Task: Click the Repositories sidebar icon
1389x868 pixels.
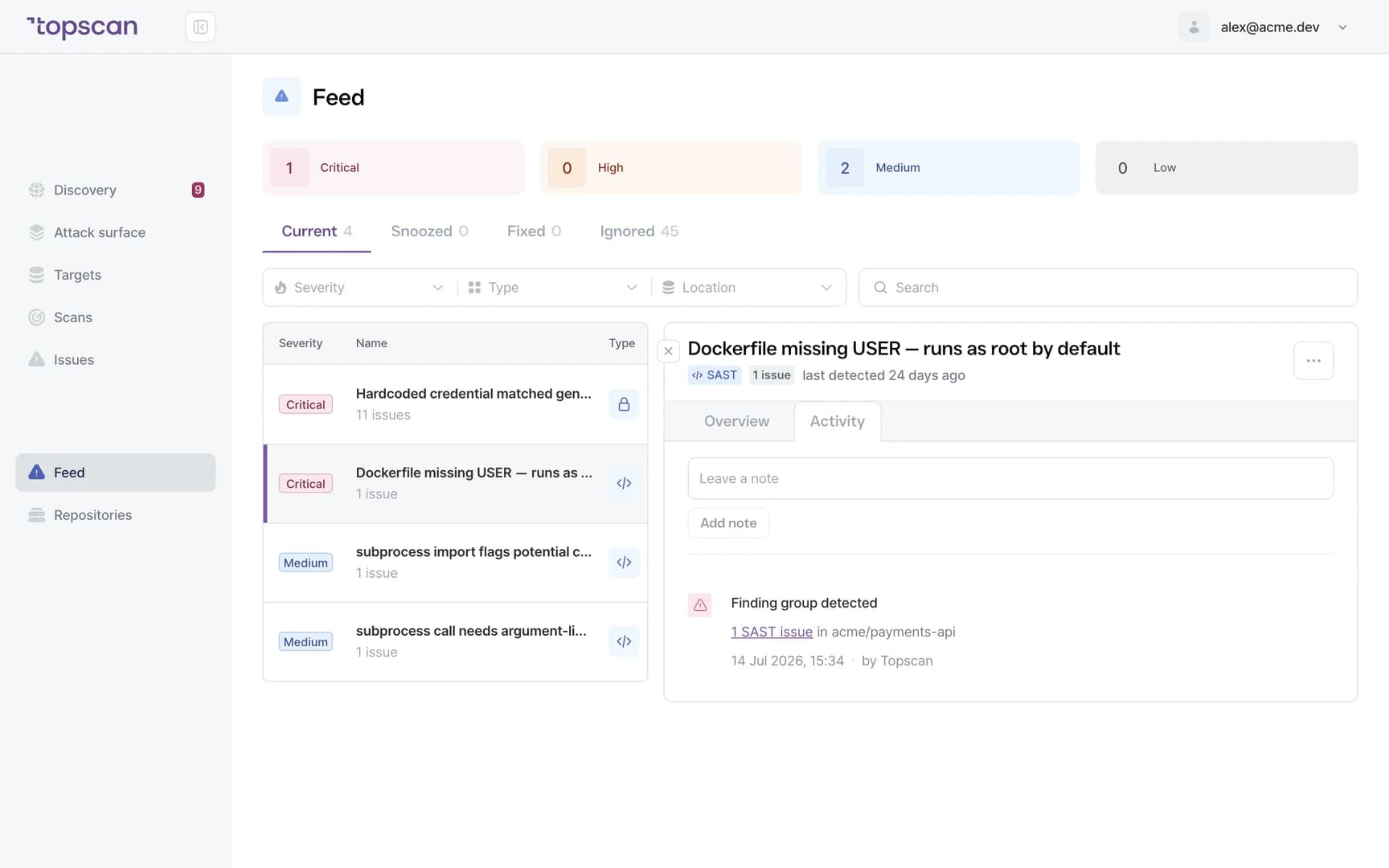Action: coord(36,515)
